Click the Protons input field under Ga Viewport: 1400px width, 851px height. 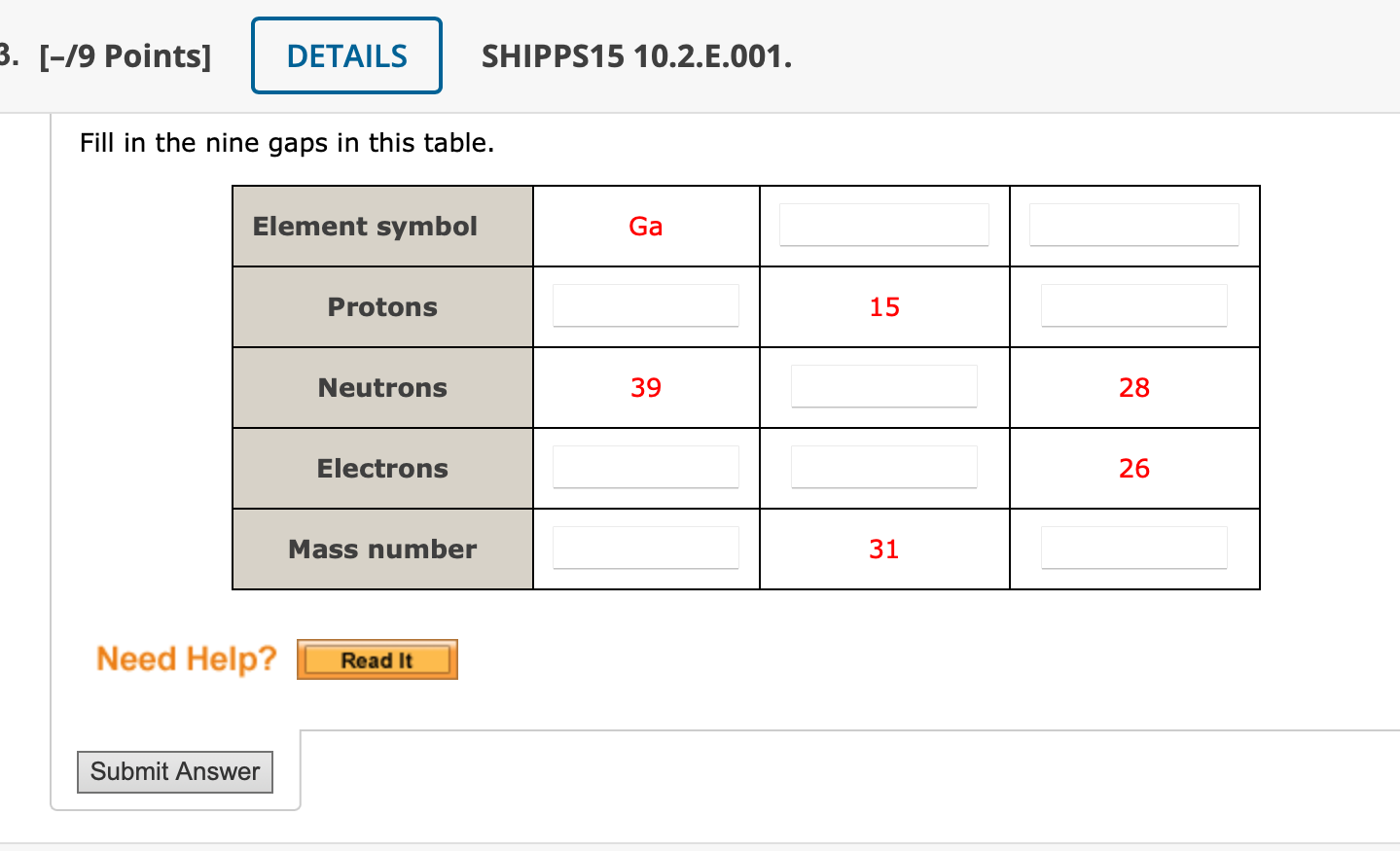click(x=645, y=305)
